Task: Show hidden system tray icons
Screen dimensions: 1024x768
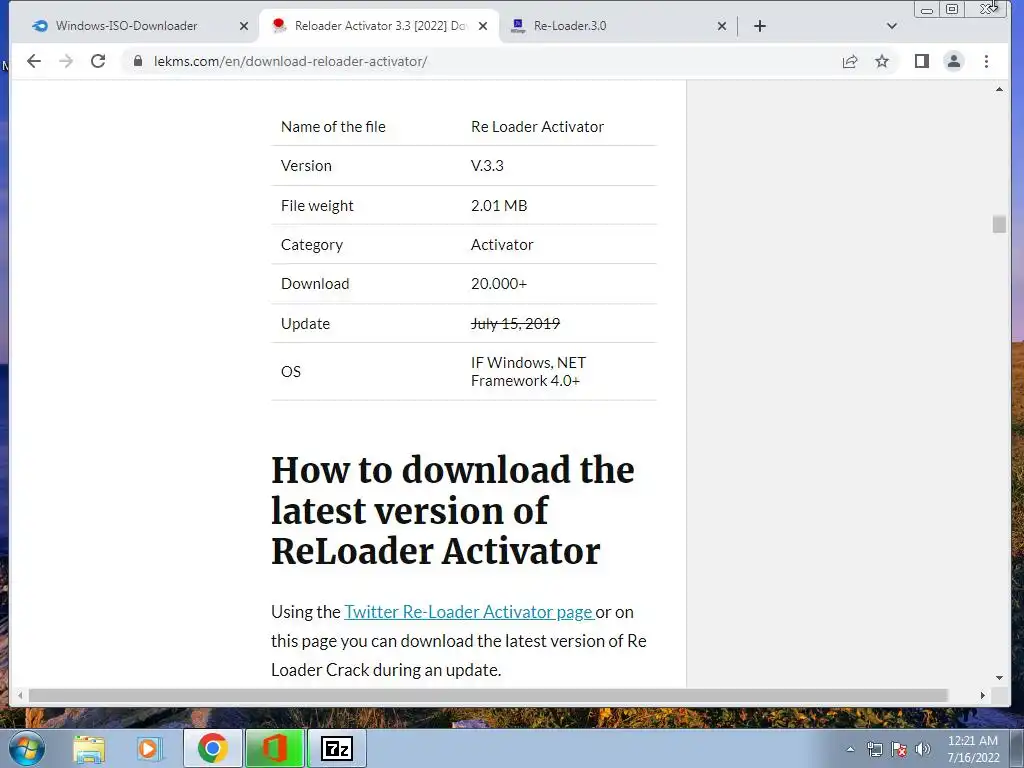Action: tap(850, 750)
